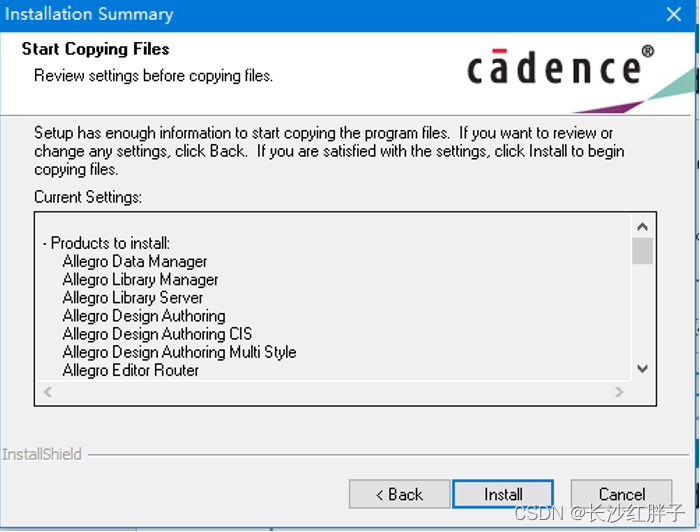Click the Install button
Viewport: 700px width, 532px height.
(x=502, y=494)
